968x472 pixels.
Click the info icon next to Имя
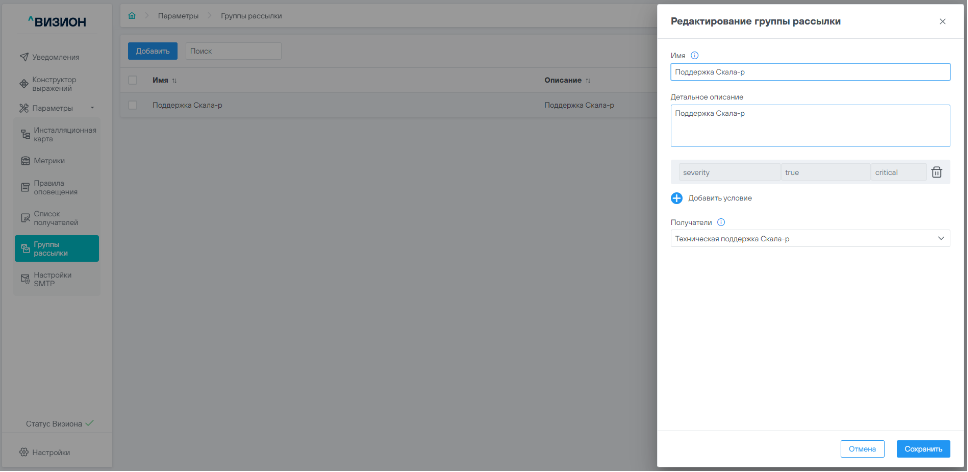[x=694, y=55]
